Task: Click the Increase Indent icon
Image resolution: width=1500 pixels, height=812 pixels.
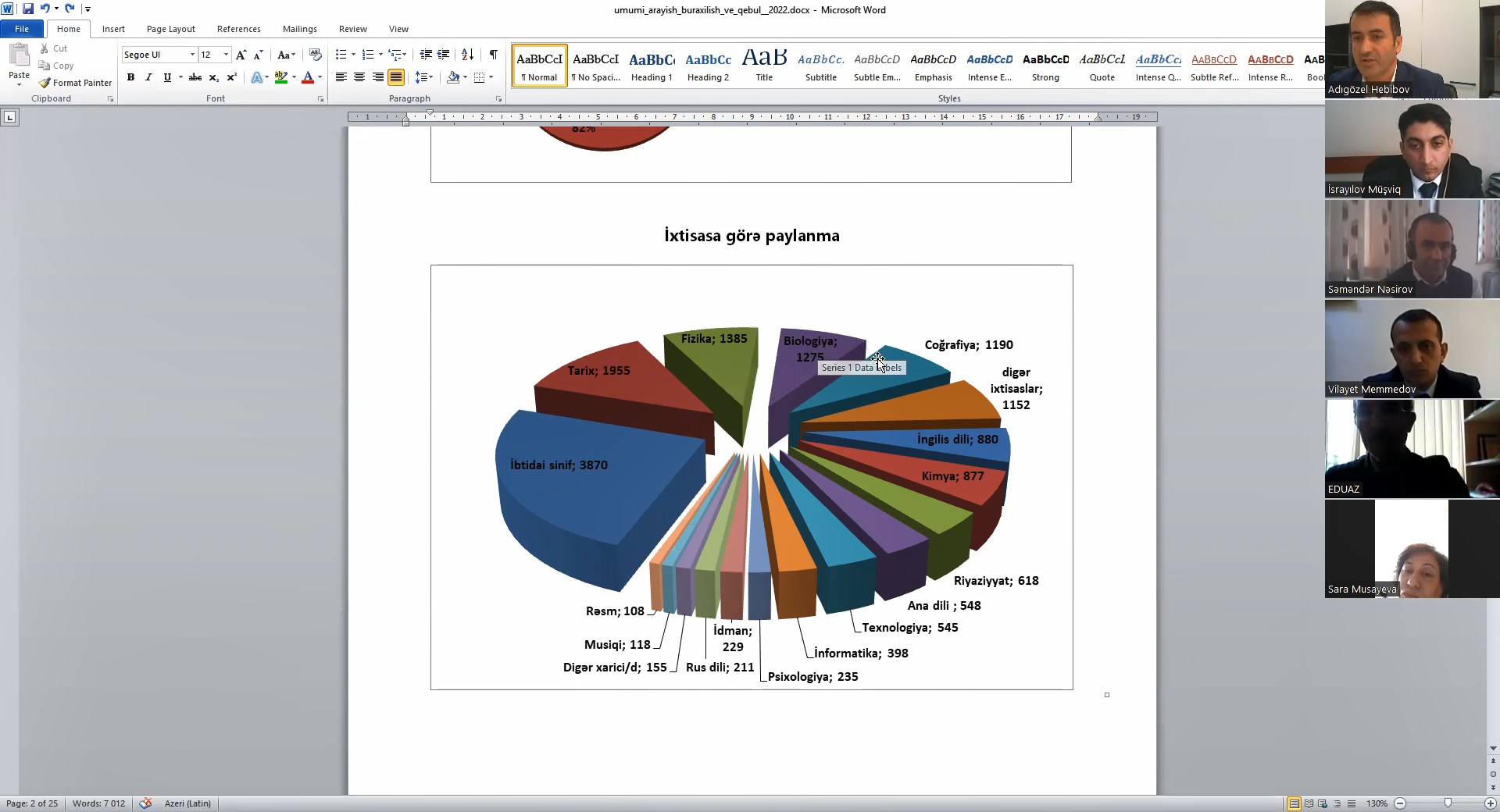Action: [443, 55]
